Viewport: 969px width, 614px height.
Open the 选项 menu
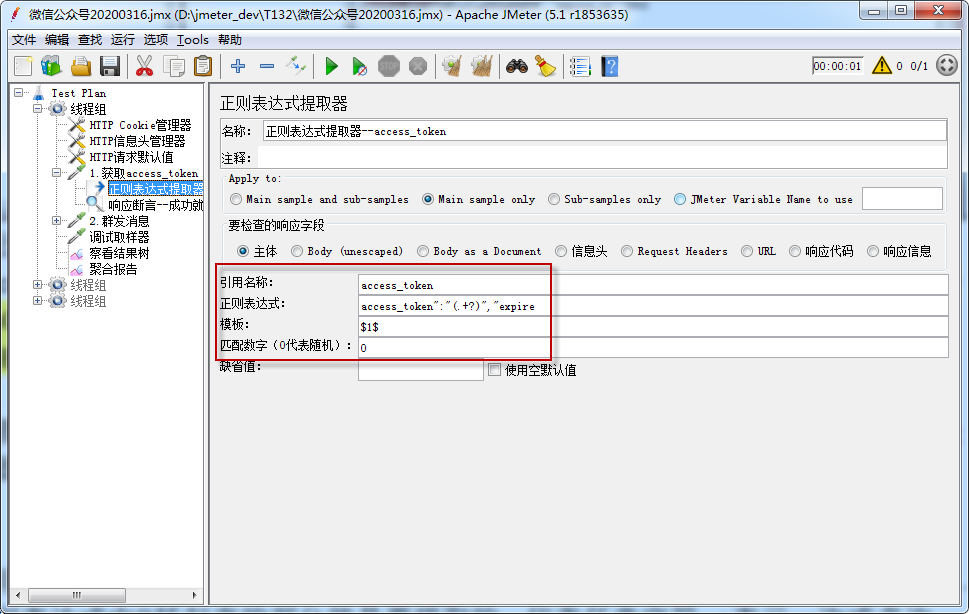(x=156, y=40)
